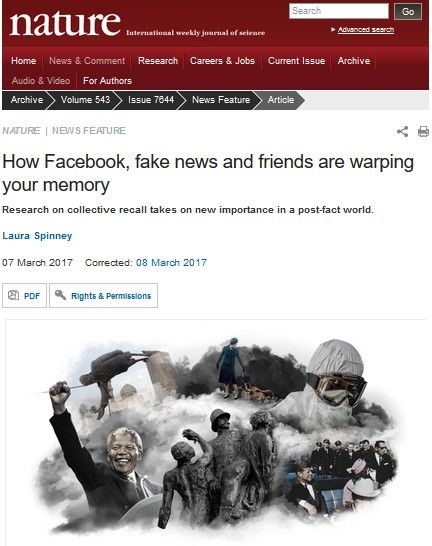This screenshot has height=546, width=432.
Task: Go to Careers & Jobs
Action: [x=222, y=61]
